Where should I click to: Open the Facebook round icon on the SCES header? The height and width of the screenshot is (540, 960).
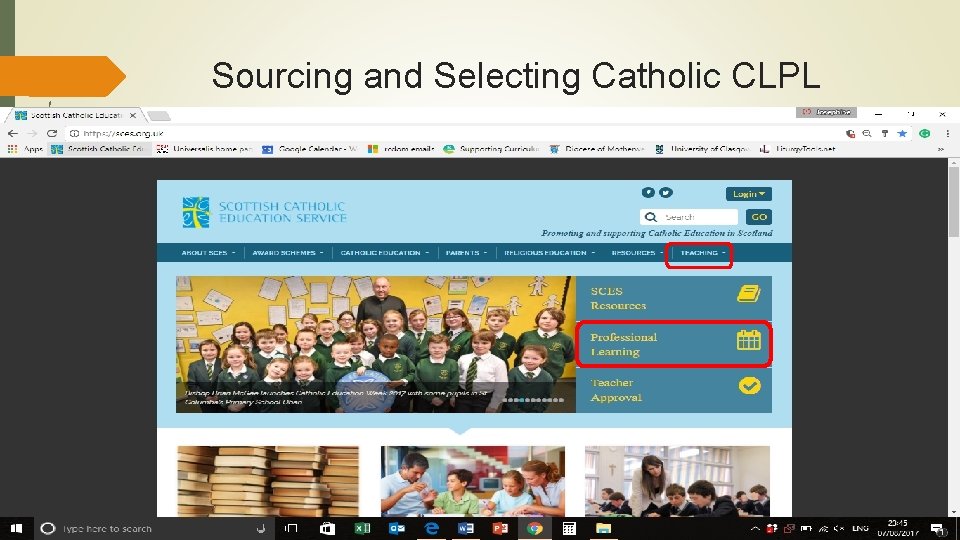coord(648,192)
